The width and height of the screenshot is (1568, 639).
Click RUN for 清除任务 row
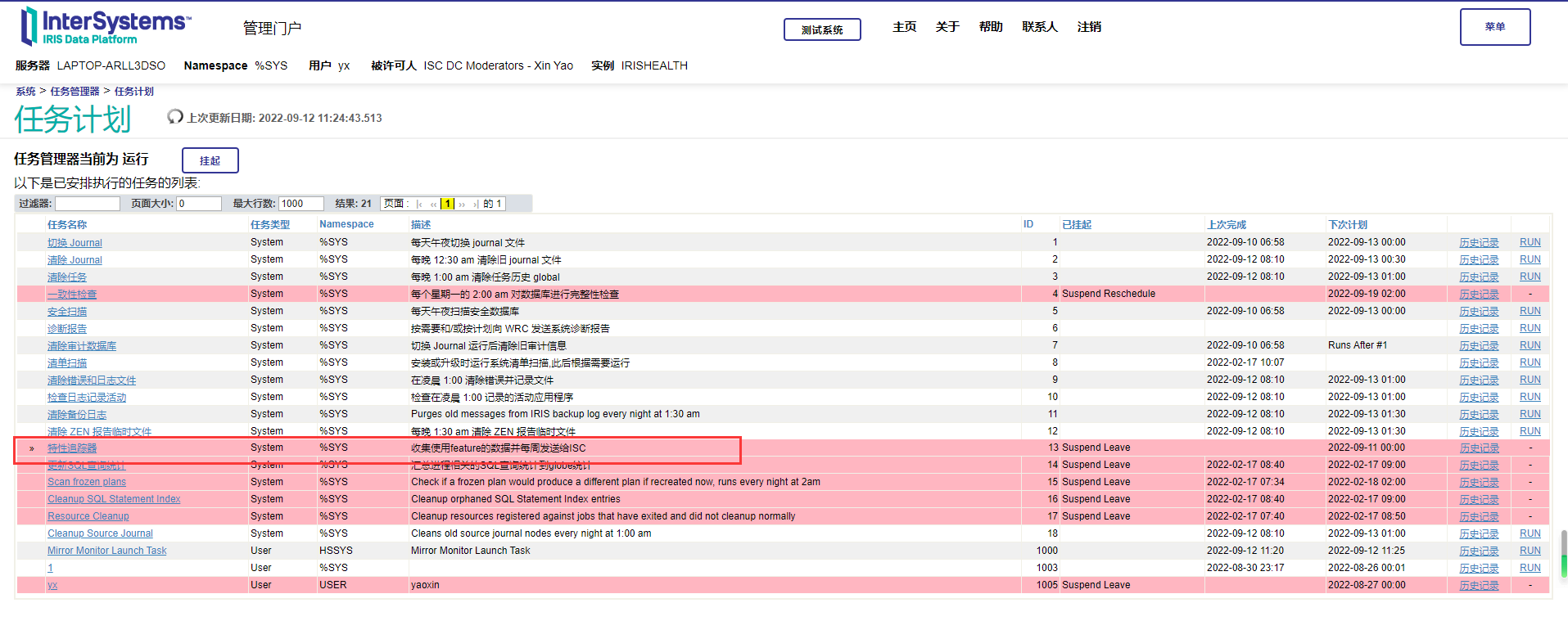[x=1530, y=277]
